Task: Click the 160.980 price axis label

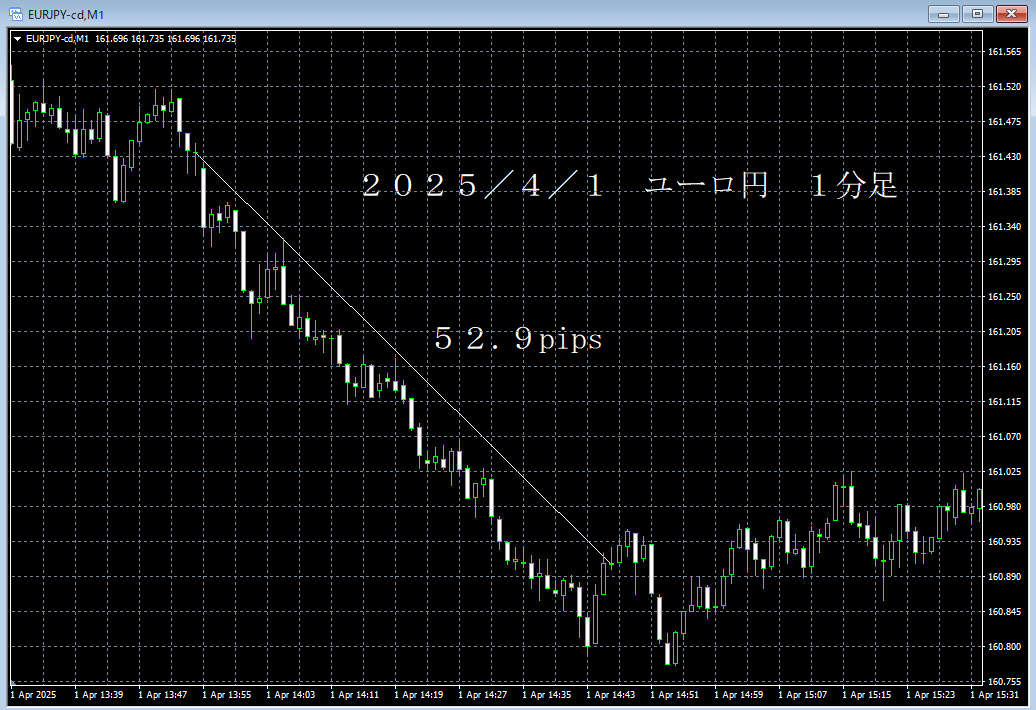Action: tap(1004, 507)
